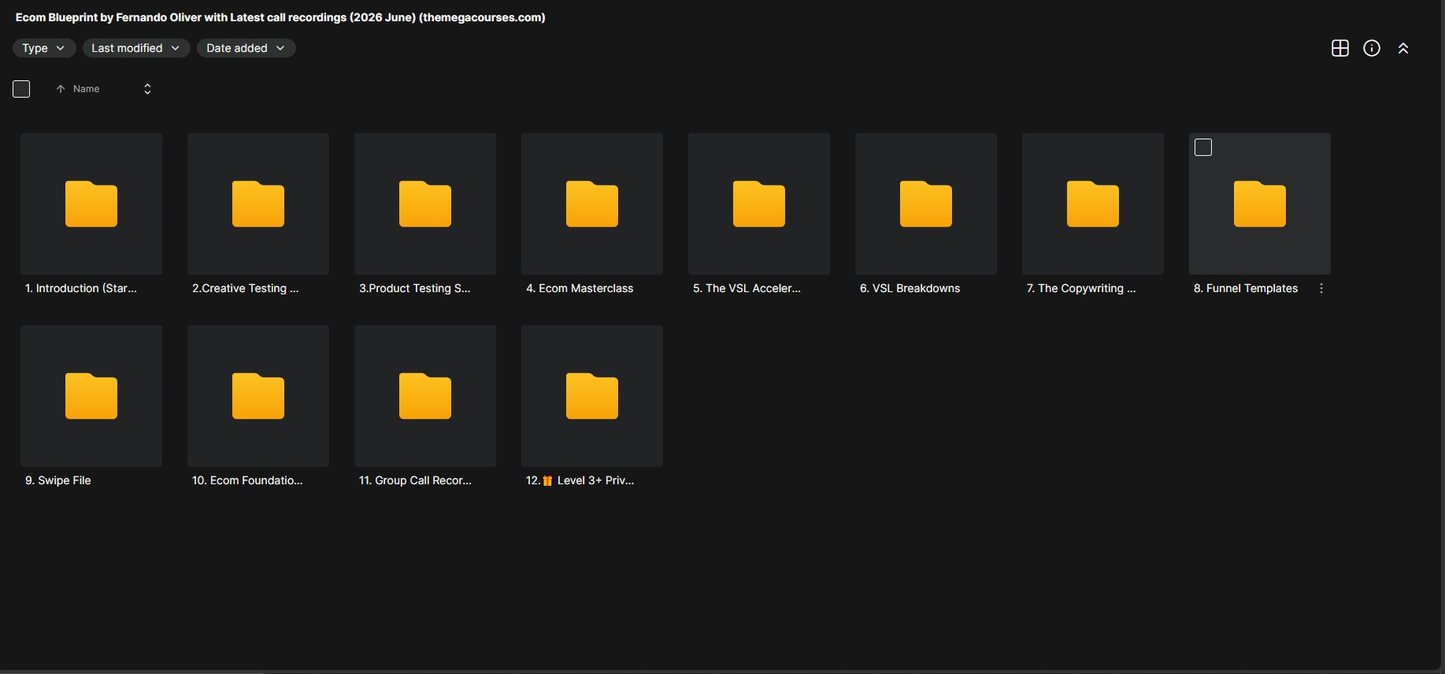Image resolution: width=1445 pixels, height=674 pixels.
Task: Open 4. Ecom Masterclass folder icon
Action: click(x=592, y=204)
